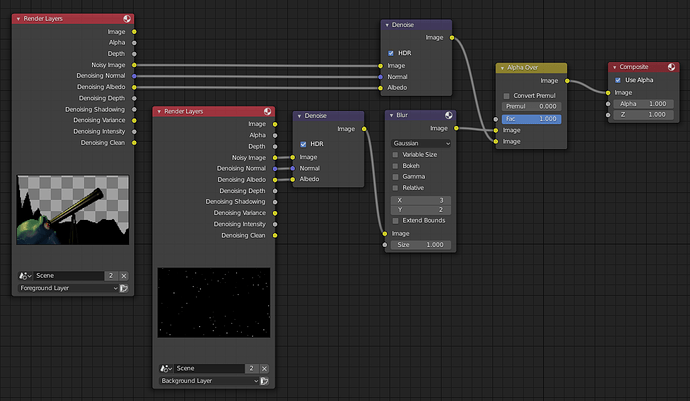Click the Premul 0.000 slider

point(531,107)
